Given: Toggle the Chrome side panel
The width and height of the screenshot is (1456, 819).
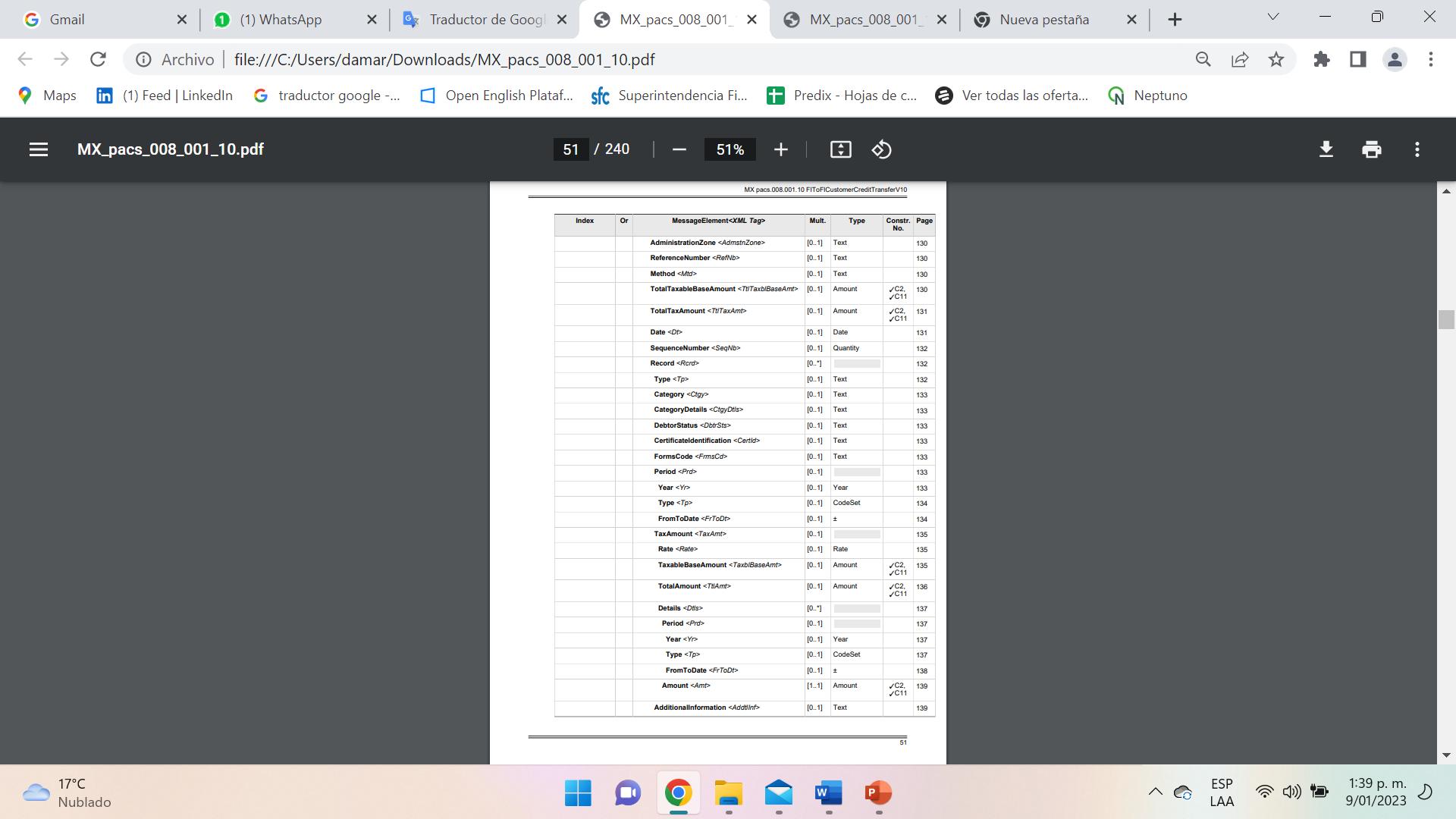Looking at the screenshot, I should point(1358,59).
